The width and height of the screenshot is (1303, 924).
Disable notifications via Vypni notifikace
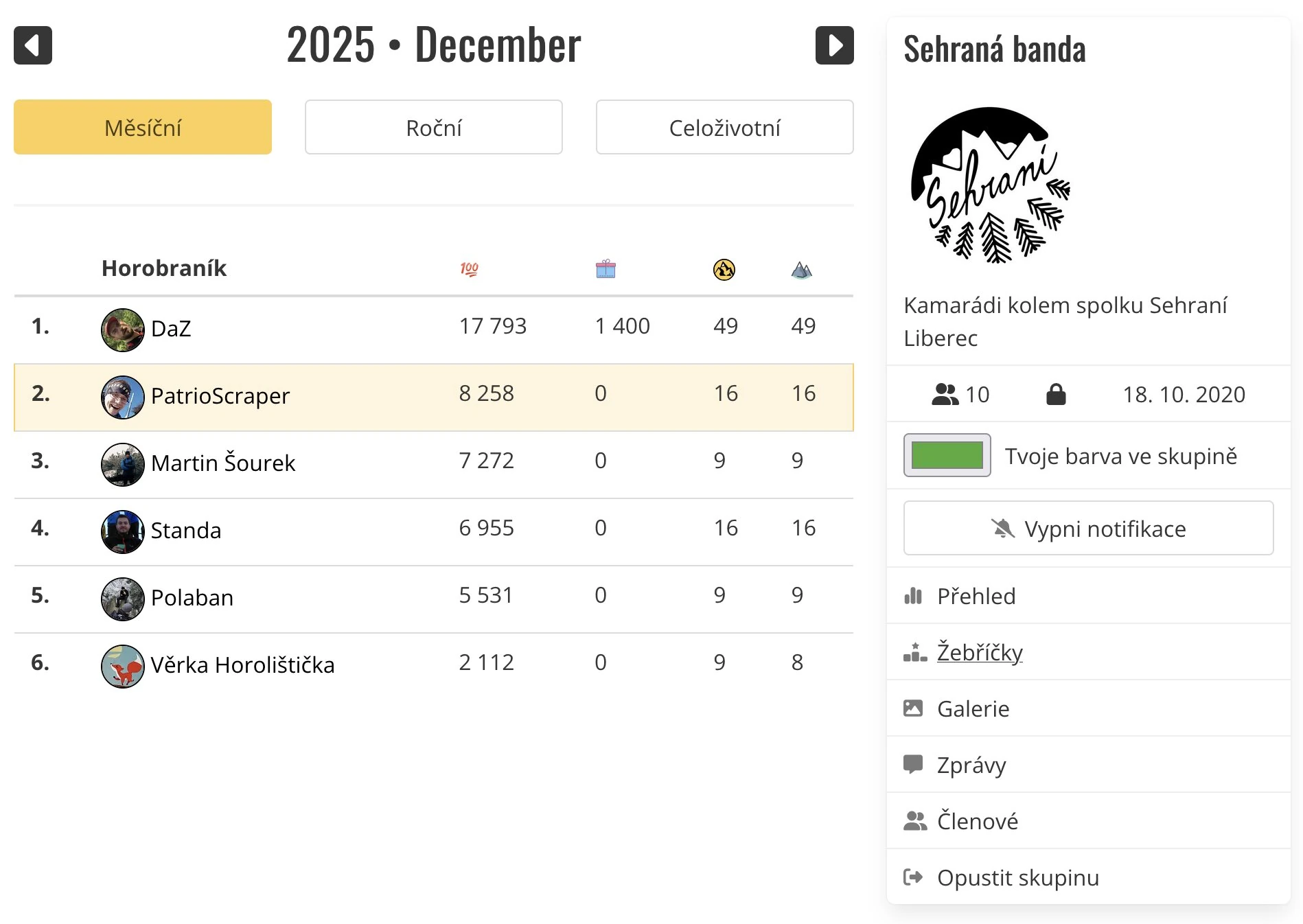pyautogui.click(x=1088, y=528)
